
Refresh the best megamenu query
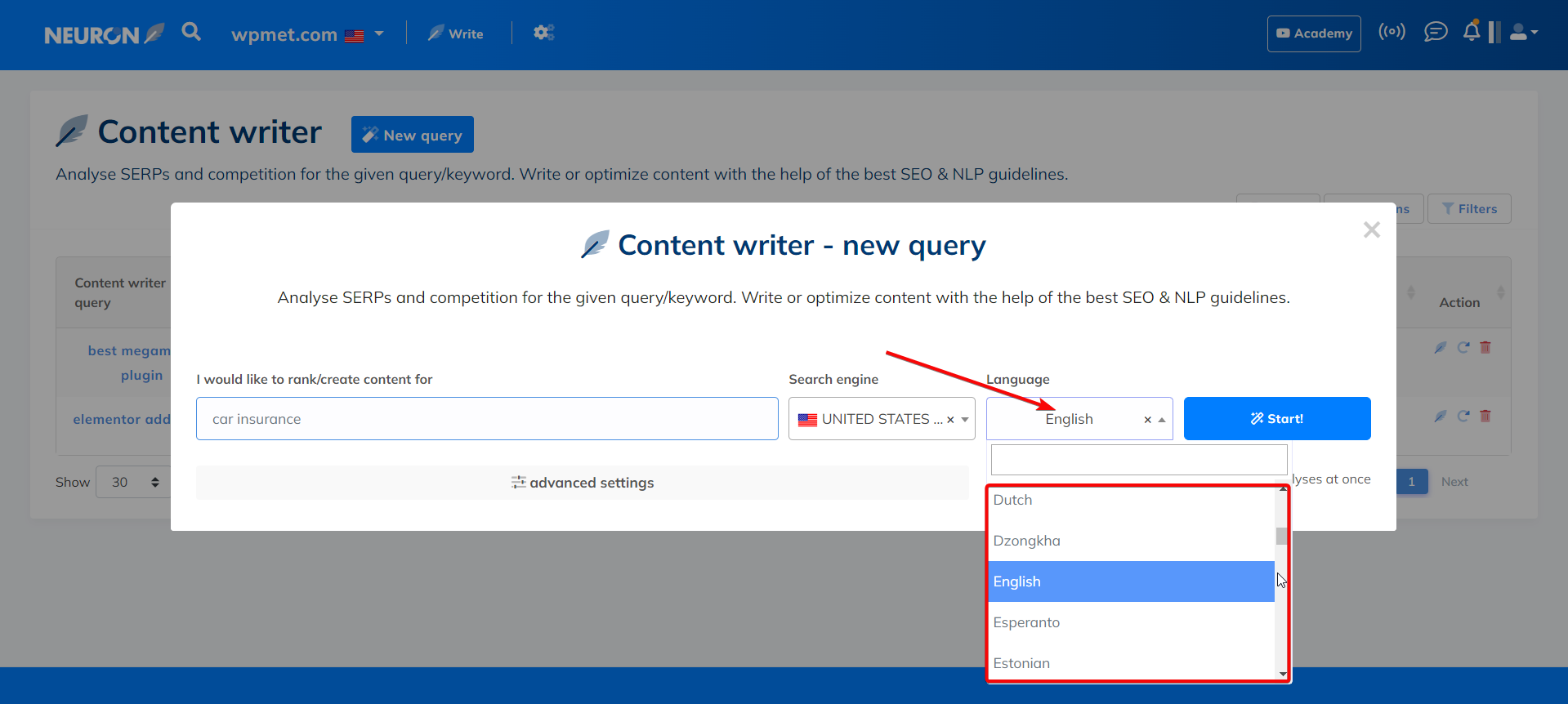[1463, 347]
